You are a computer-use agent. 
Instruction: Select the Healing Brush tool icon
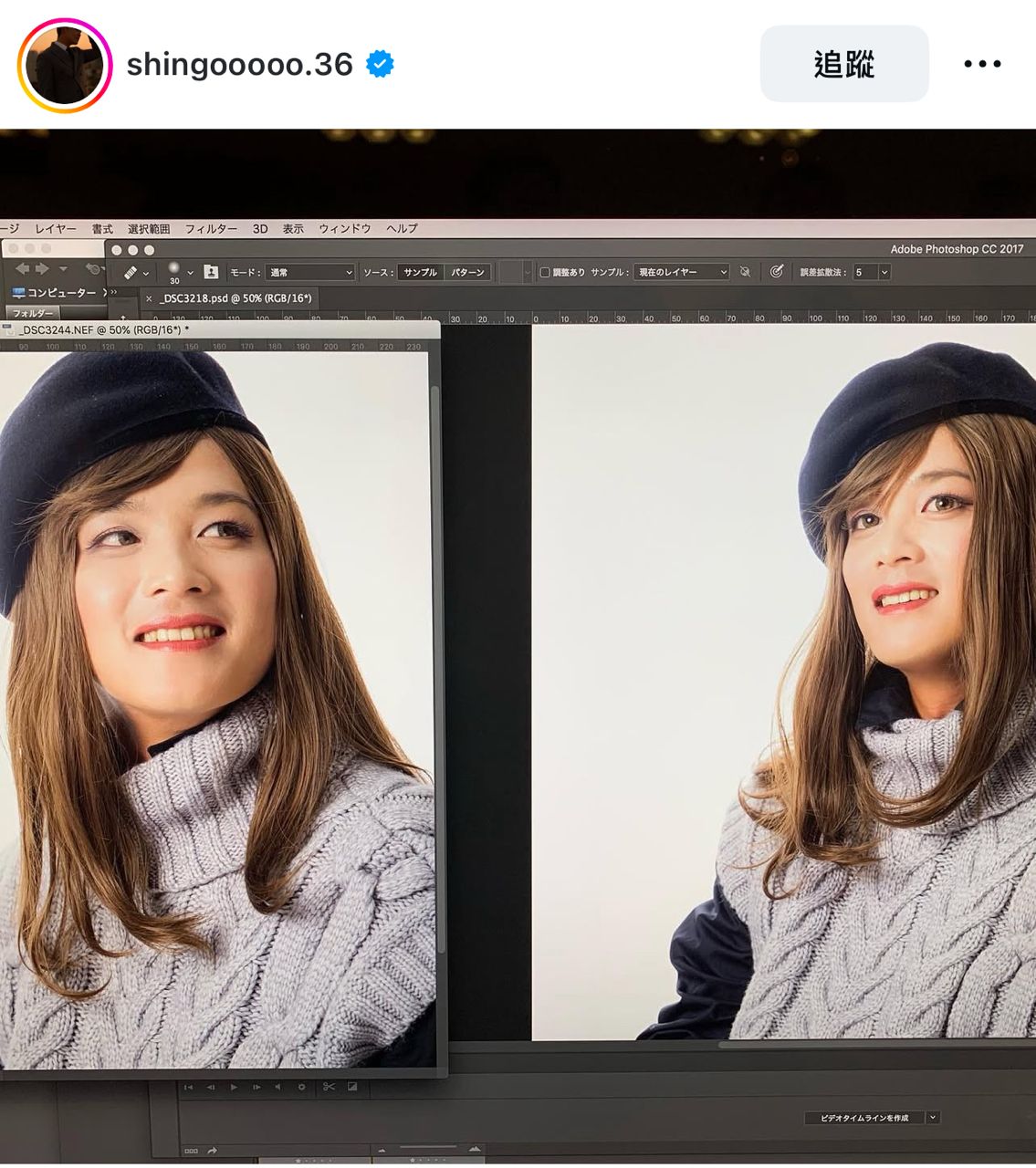pyautogui.click(x=131, y=272)
